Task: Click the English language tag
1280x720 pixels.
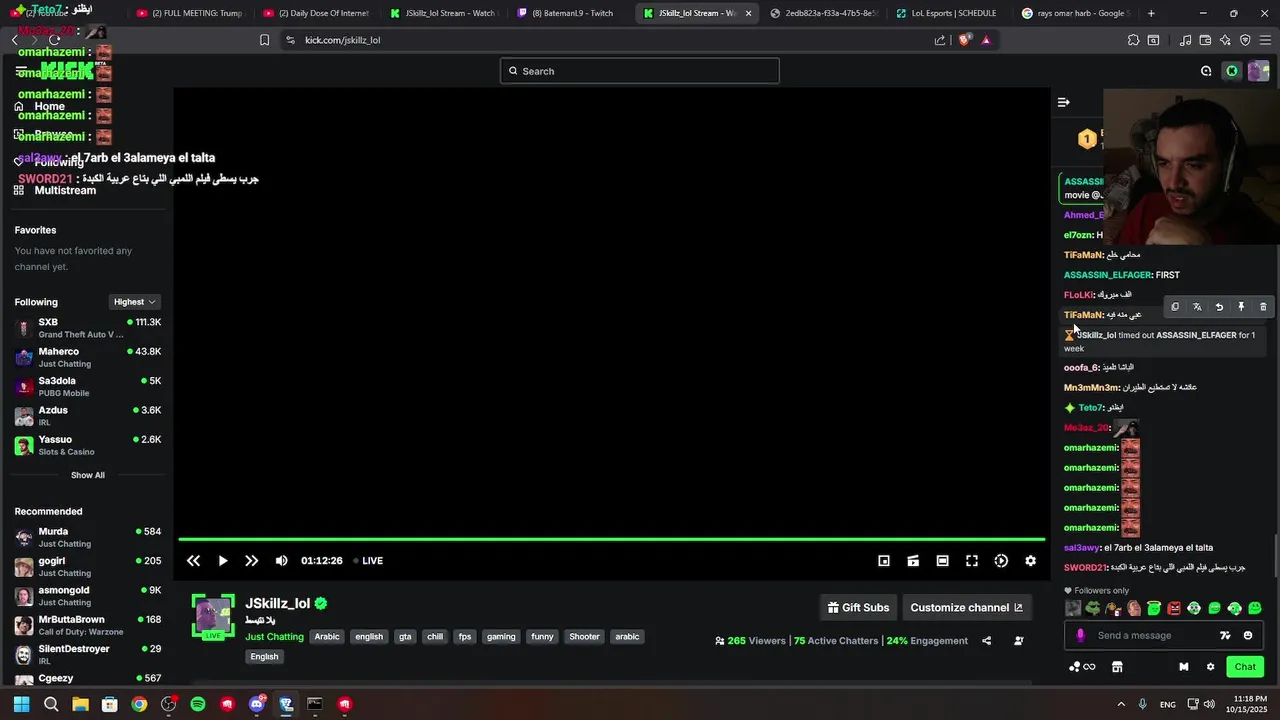Action: 264,657
